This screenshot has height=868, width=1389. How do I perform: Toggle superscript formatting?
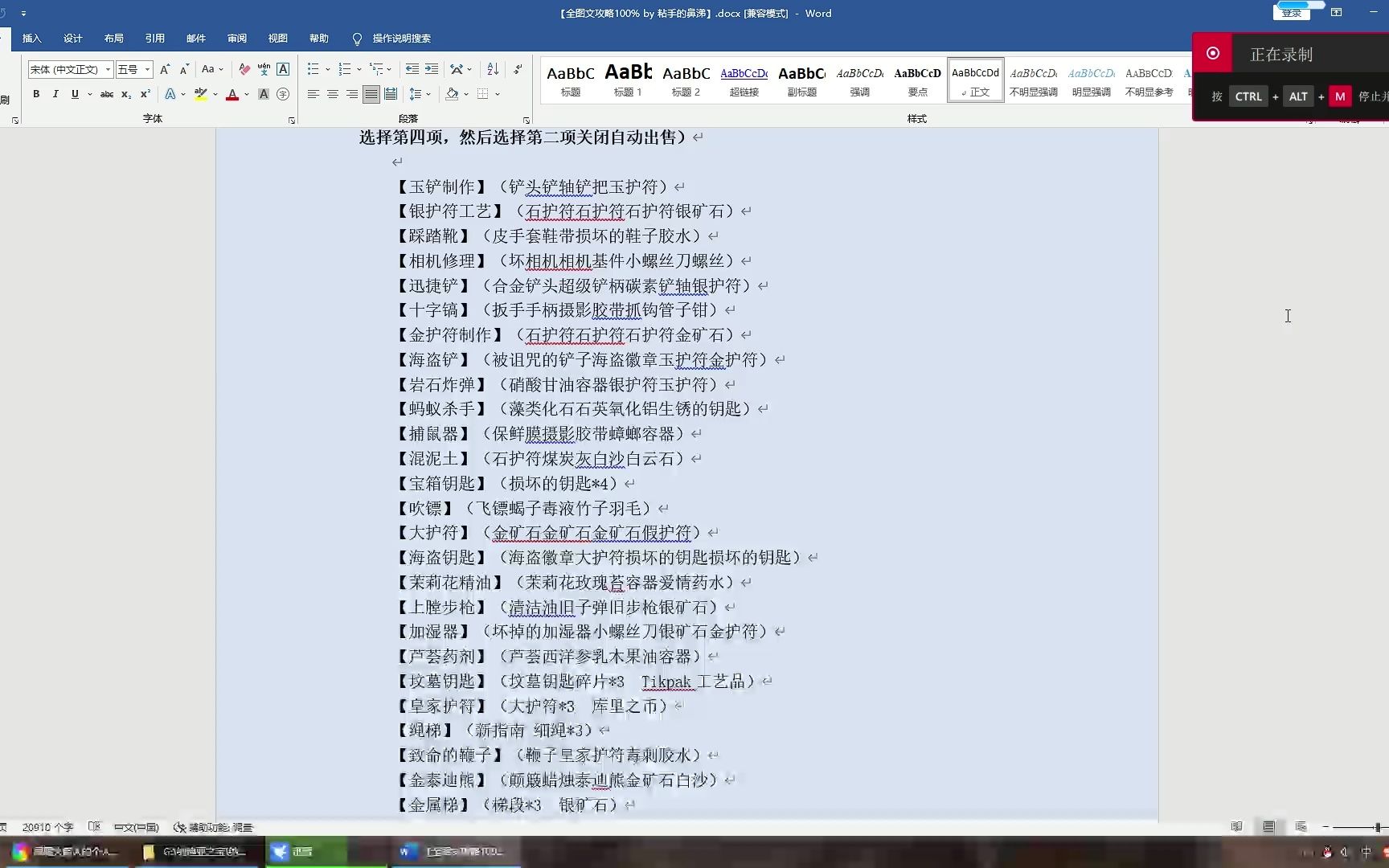coord(145,94)
